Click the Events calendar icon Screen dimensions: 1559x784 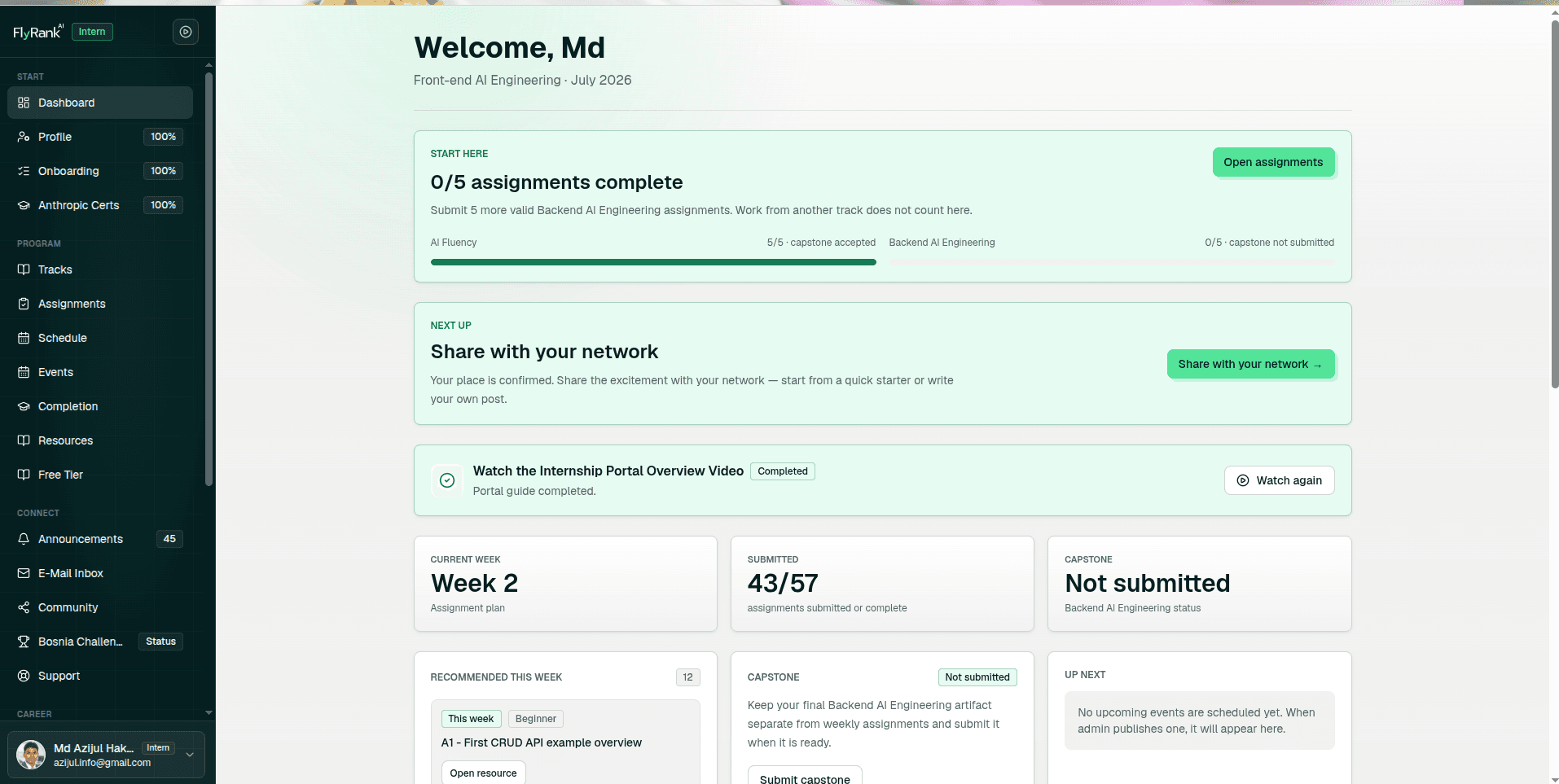(24, 372)
